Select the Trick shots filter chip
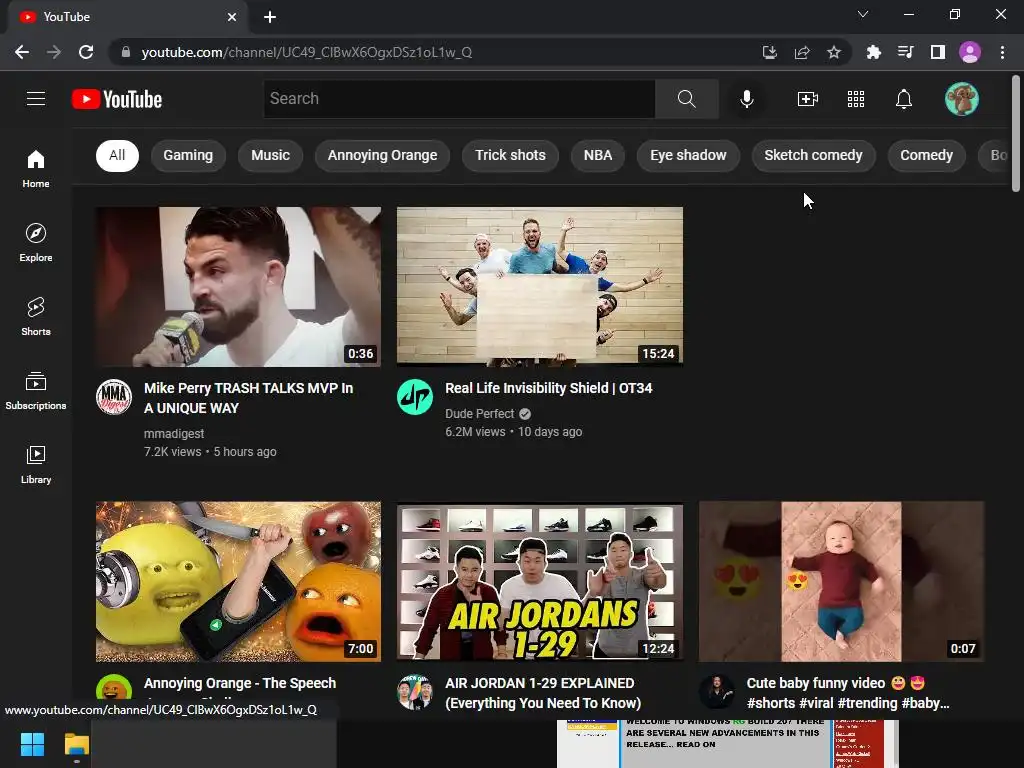Screen dimensions: 1024x768 pos(510,155)
